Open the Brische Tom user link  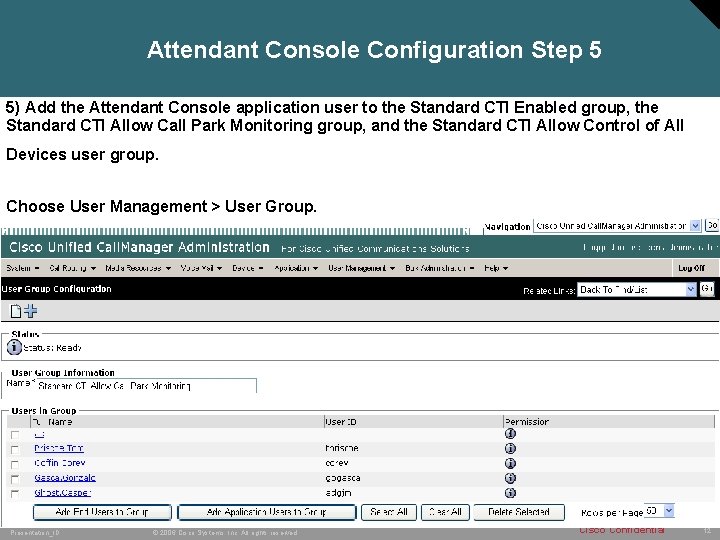coord(59,448)
